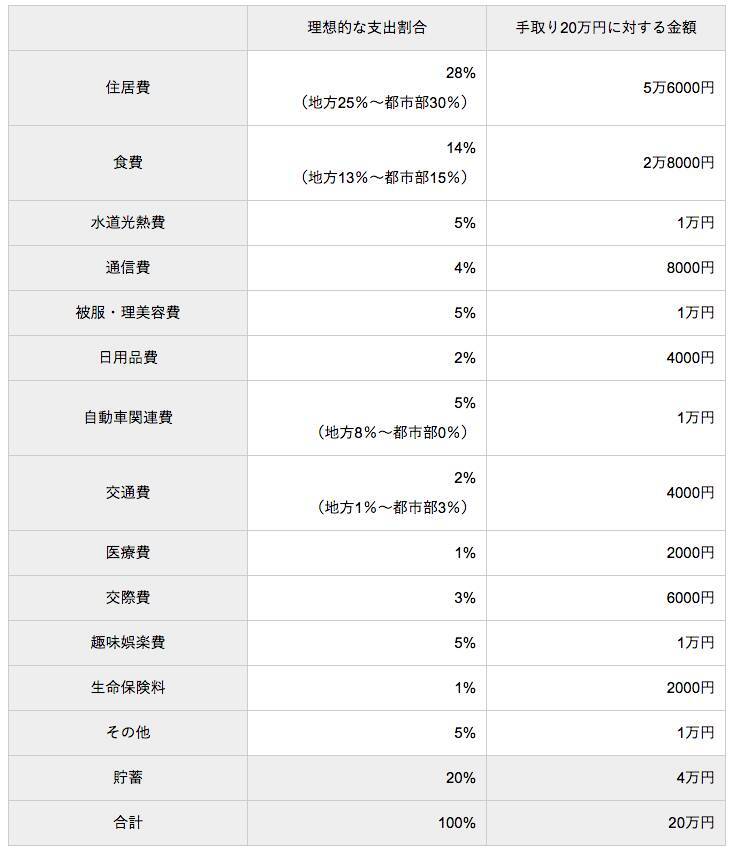Select the 趣味娯楽費 category cell
Screen dimensions: 734x853
128,643
